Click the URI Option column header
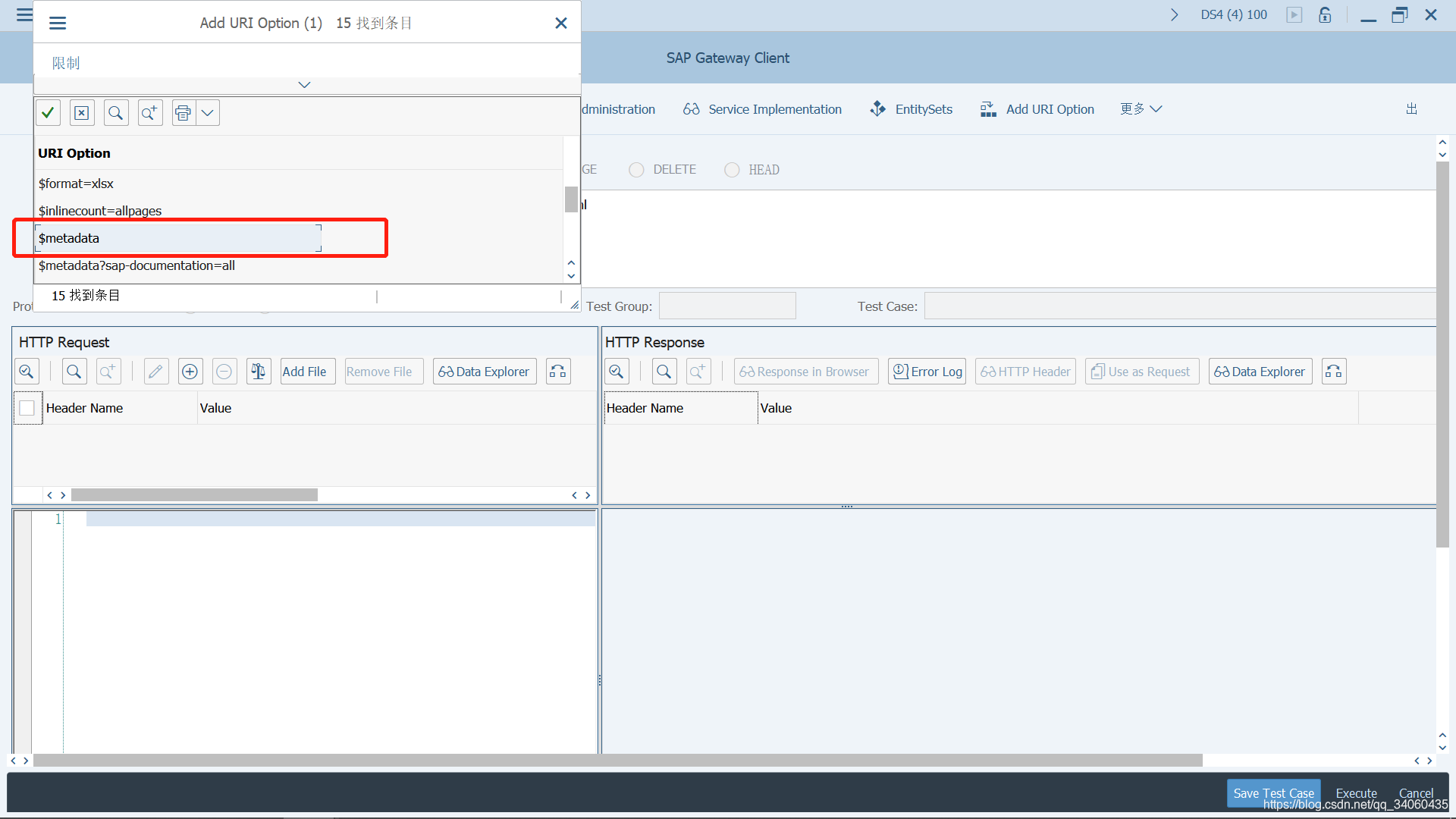This screenshot has height=819, width=1456. (74, 153)
